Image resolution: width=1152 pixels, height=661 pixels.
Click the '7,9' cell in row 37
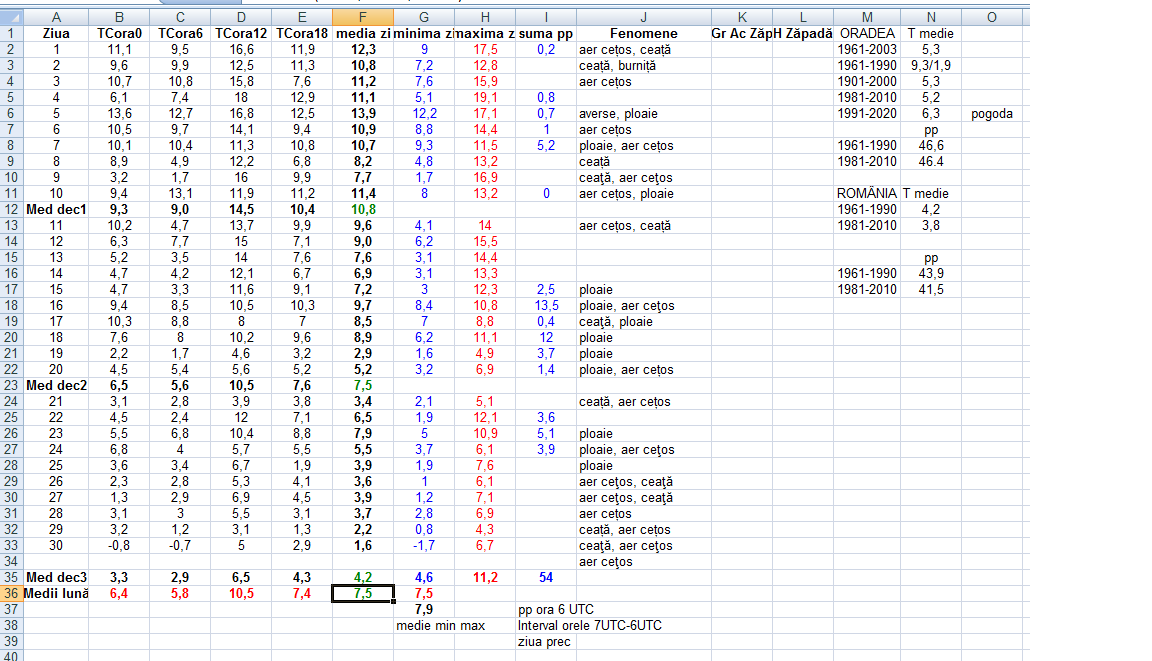tap(424, 610)
